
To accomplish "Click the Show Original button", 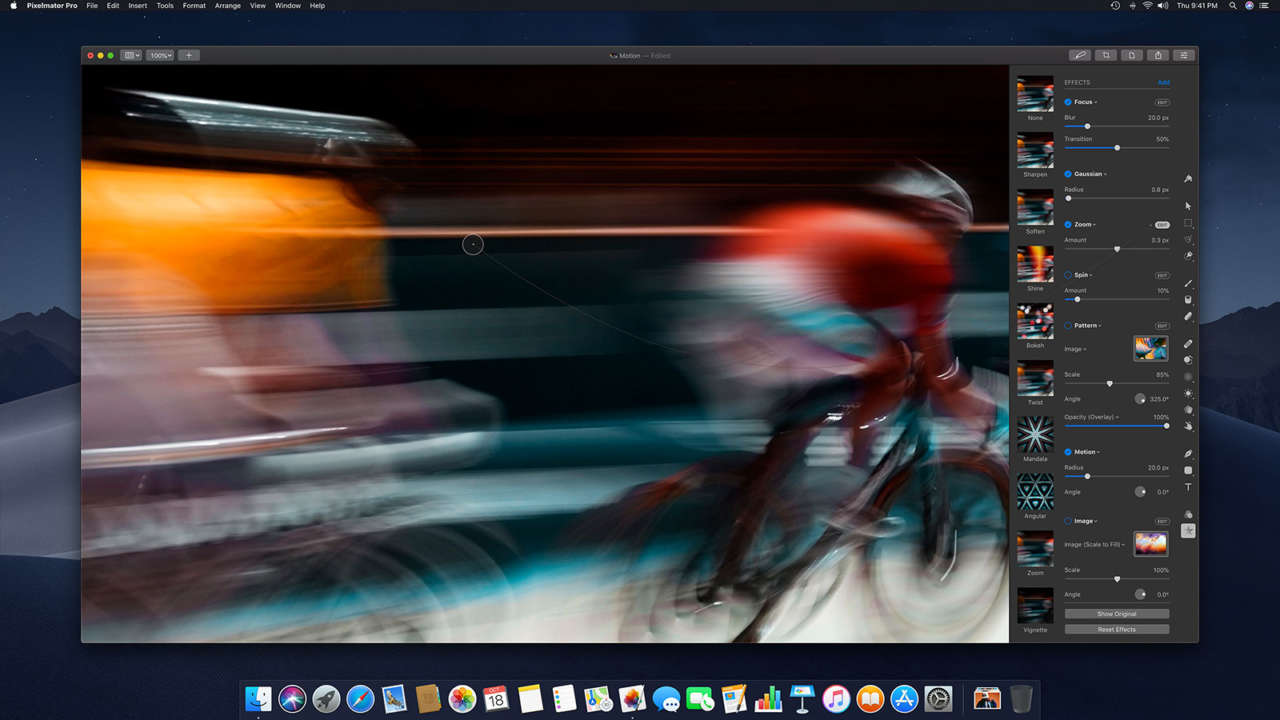I will point(1116,614).
